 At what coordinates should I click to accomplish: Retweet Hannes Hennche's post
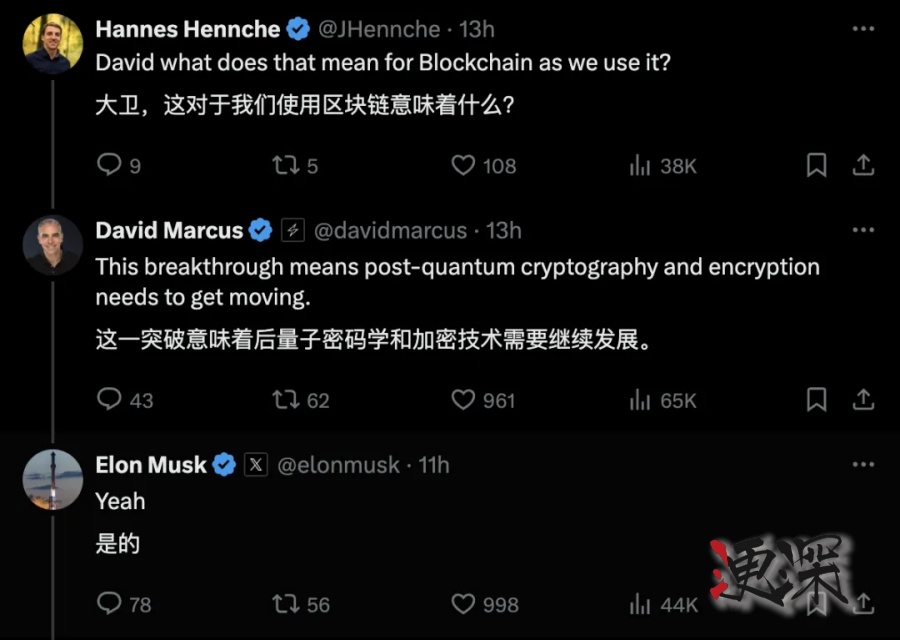coord(286,165)
